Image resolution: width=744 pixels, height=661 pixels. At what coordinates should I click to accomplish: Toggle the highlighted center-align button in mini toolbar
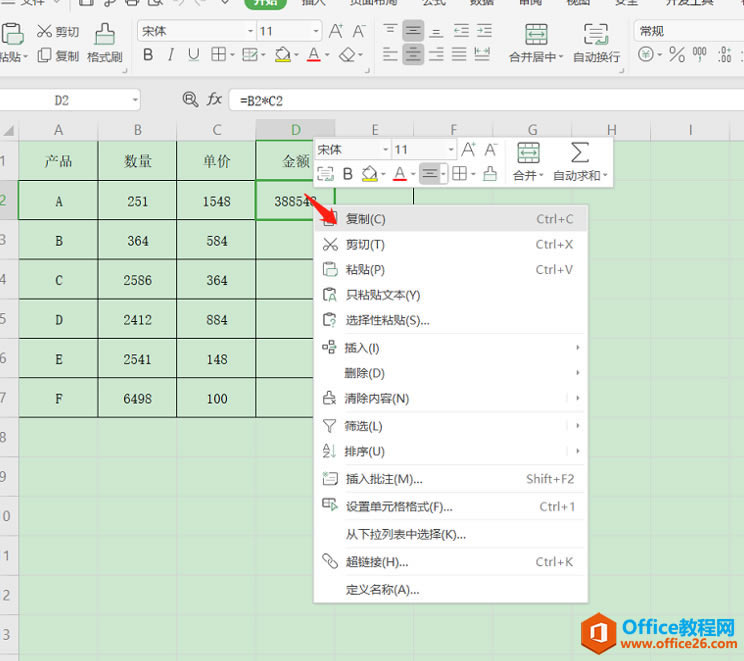pos(429,174)
